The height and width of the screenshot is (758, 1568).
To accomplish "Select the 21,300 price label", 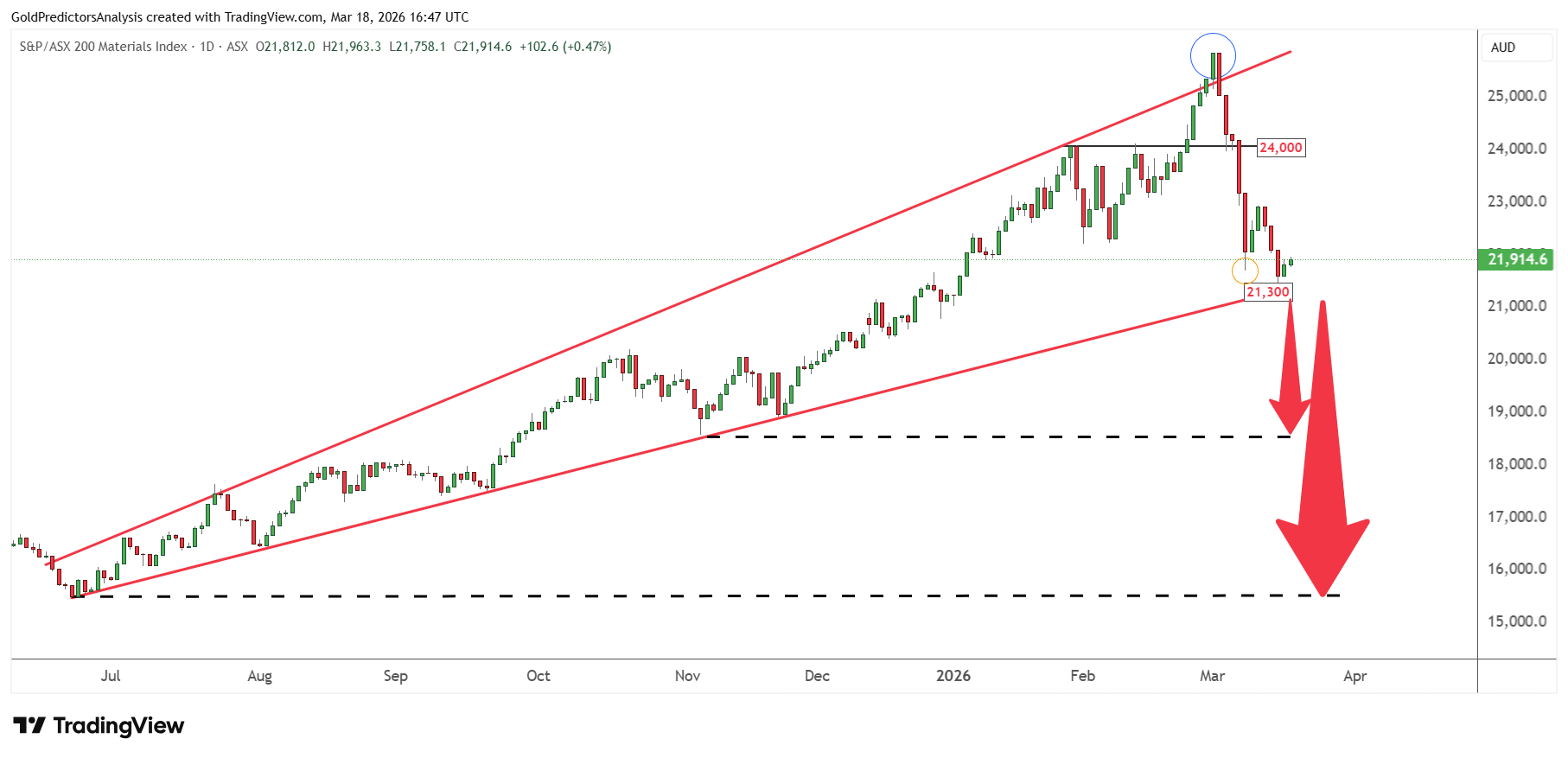I will (1267, 292).
